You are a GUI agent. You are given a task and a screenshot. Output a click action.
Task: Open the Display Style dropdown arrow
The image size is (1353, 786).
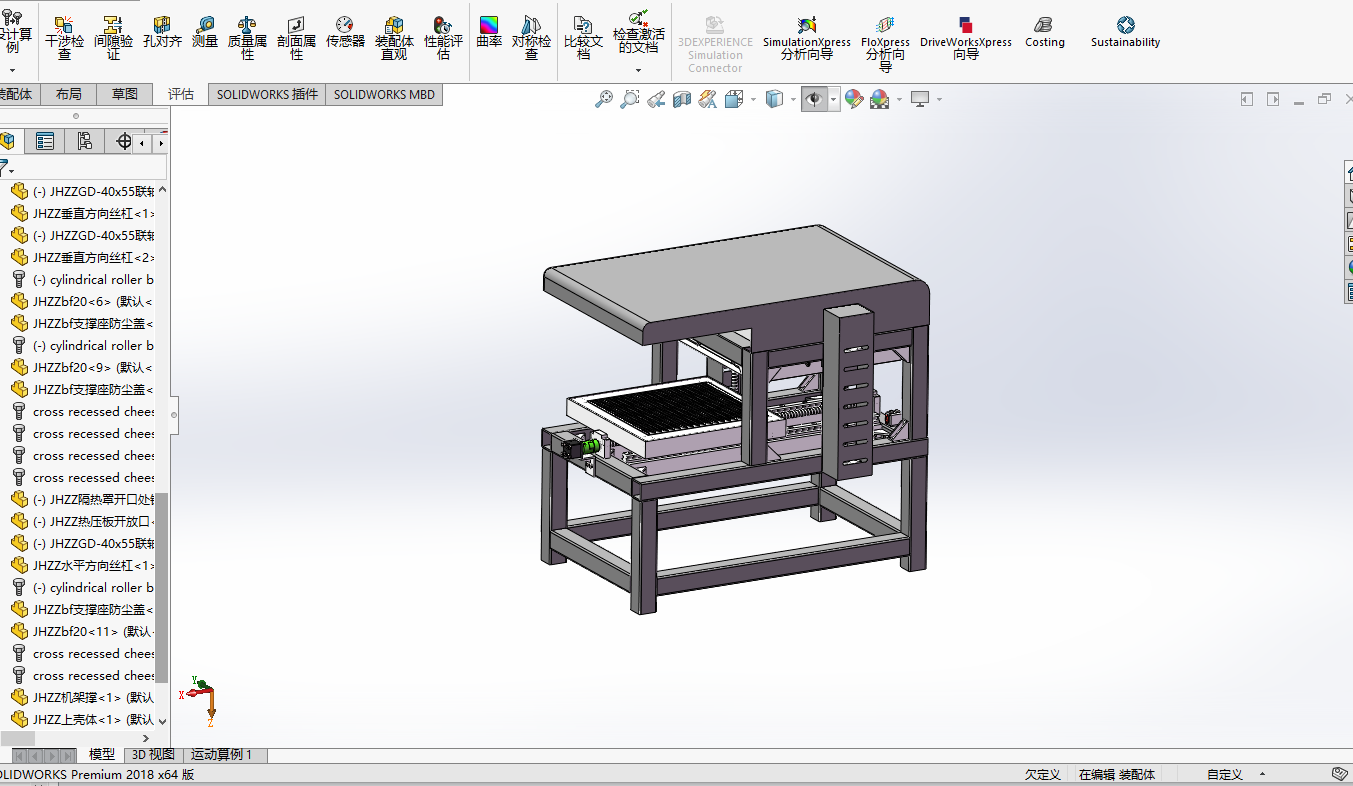(x=793, y=99)
